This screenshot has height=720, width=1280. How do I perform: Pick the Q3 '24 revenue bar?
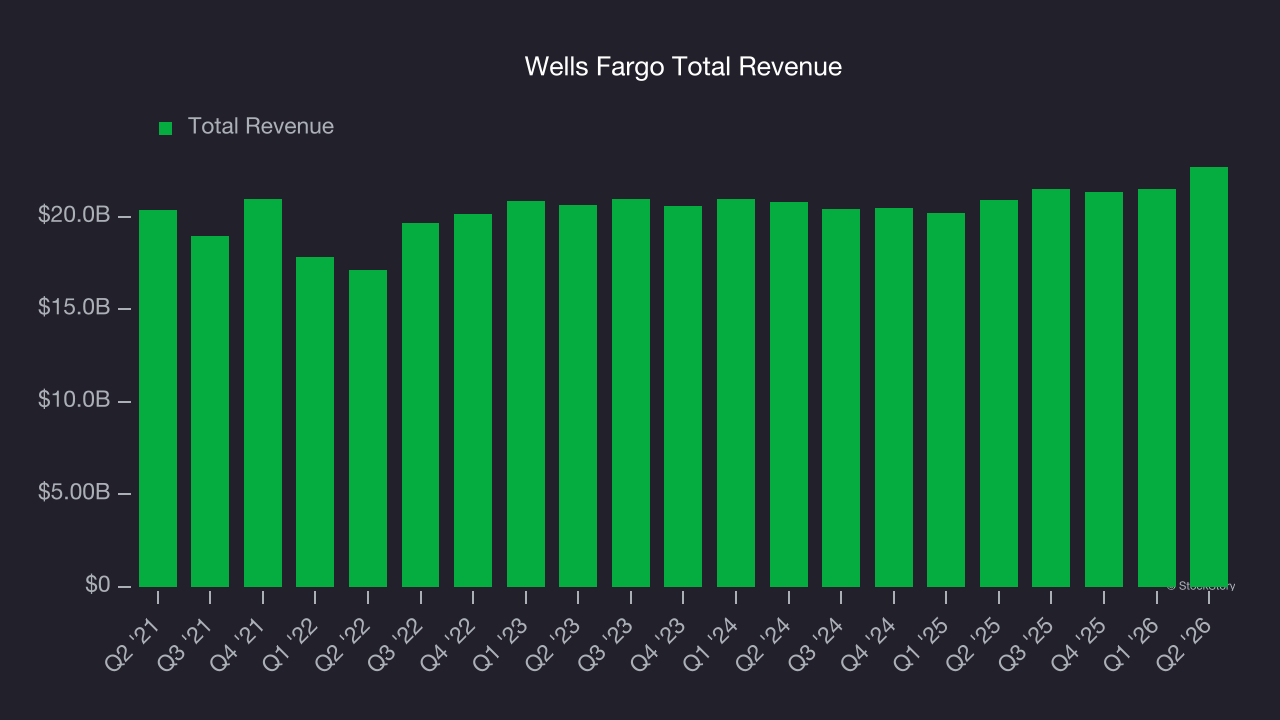pos(841,398)
